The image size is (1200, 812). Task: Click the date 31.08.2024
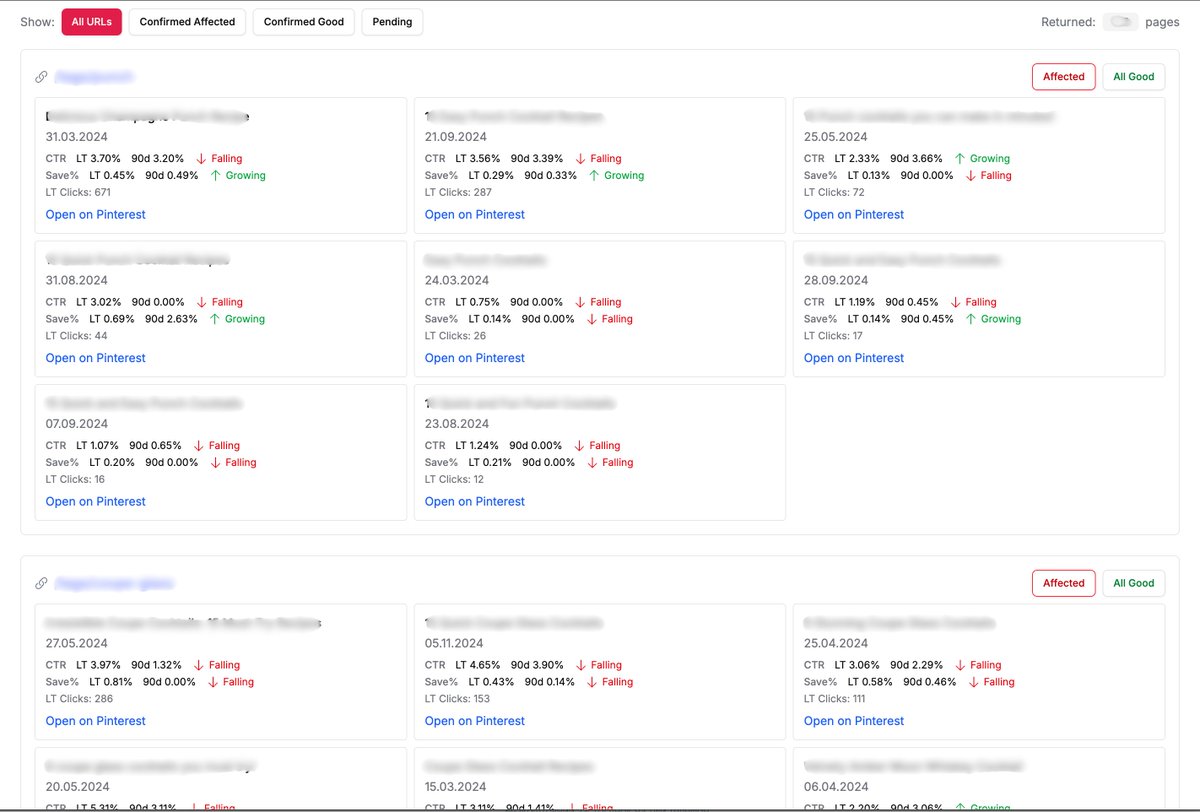[77, 281]
